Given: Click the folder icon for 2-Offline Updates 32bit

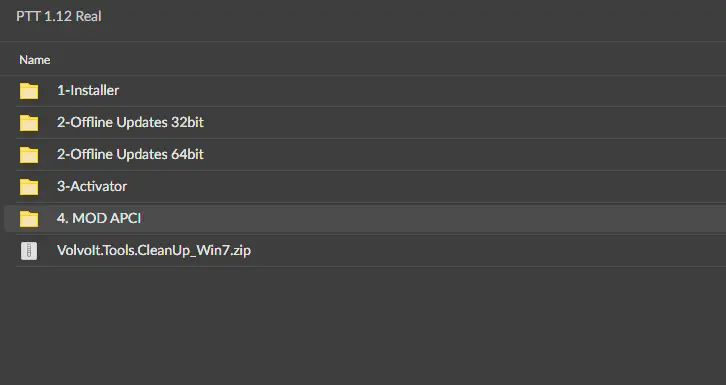Looking at the screenshot, I should pyautogui.click(x=29, y=123).
